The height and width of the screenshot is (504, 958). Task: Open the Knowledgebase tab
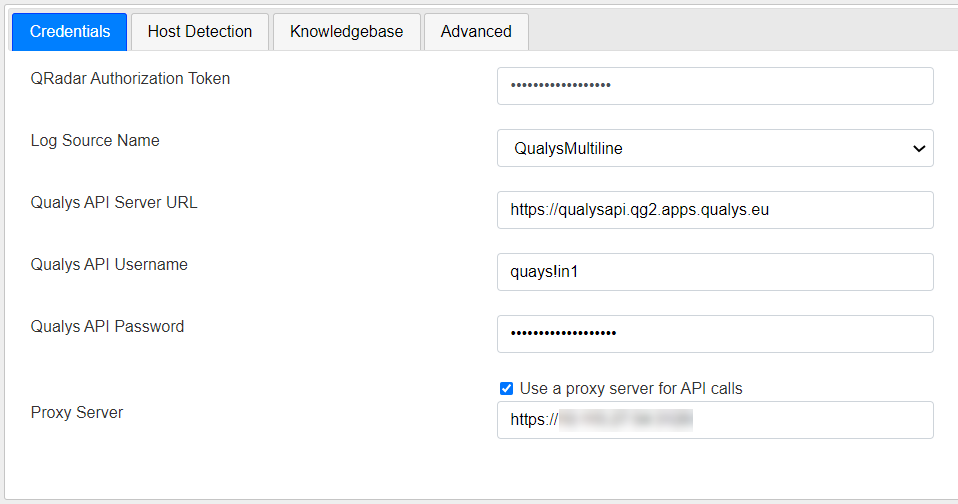point(346,31)
